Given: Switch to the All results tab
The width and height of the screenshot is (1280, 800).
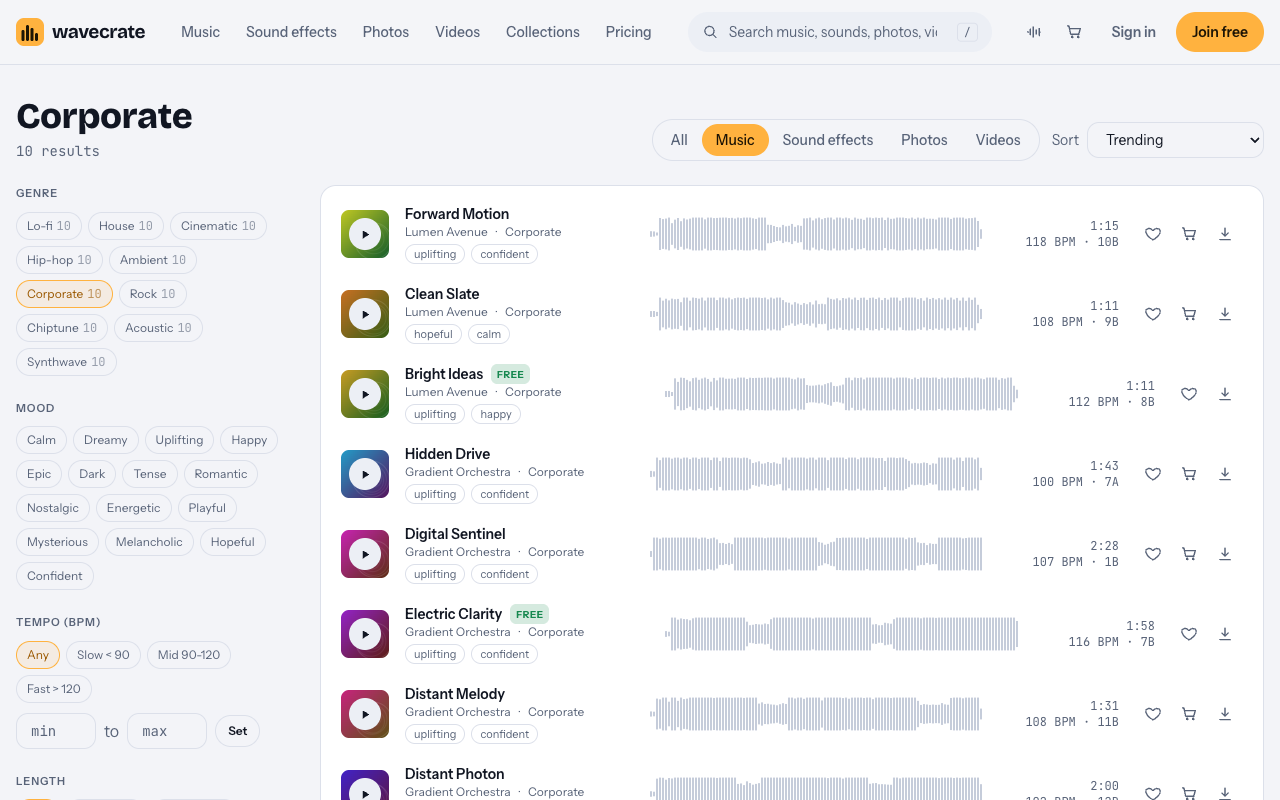Looking at the screenshot, I should click(679, 140).
